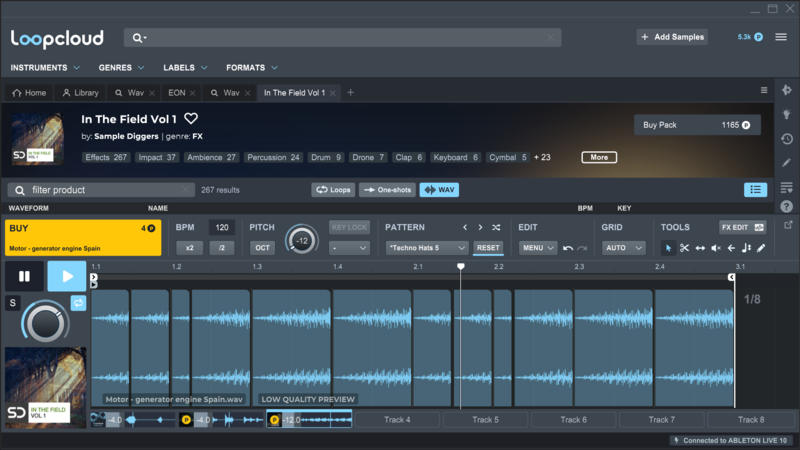800x450 pixels.
Task: Select the mute slice tool
Action: (716, 248)
